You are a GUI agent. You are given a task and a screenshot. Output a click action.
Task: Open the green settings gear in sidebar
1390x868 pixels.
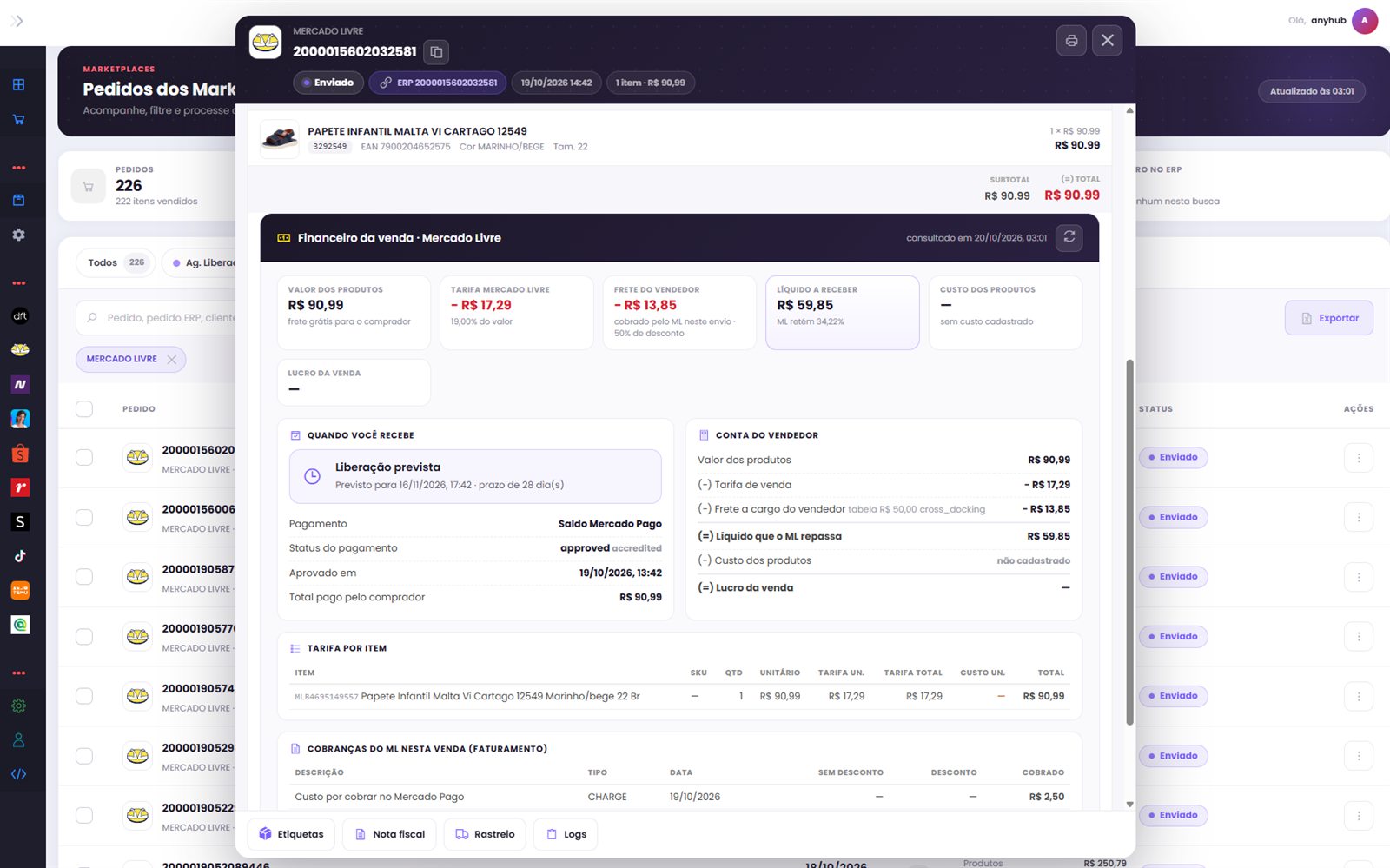click(x=18, y=706)
